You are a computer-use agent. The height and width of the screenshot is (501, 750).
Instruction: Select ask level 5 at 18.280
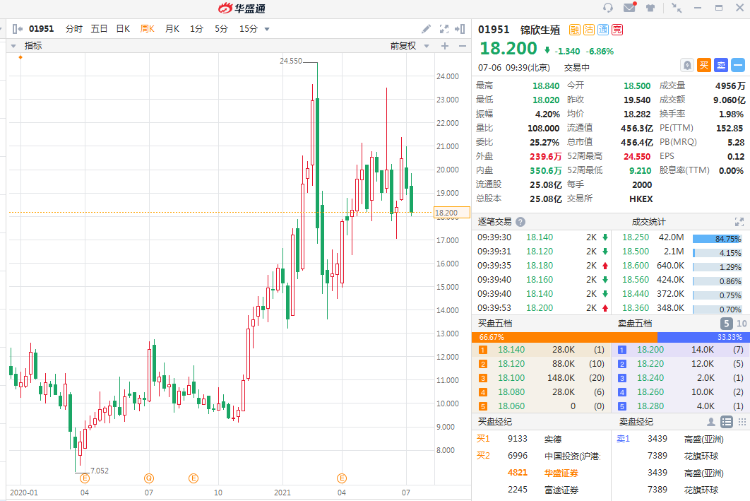pyautogui.click(x=680, y=406)
